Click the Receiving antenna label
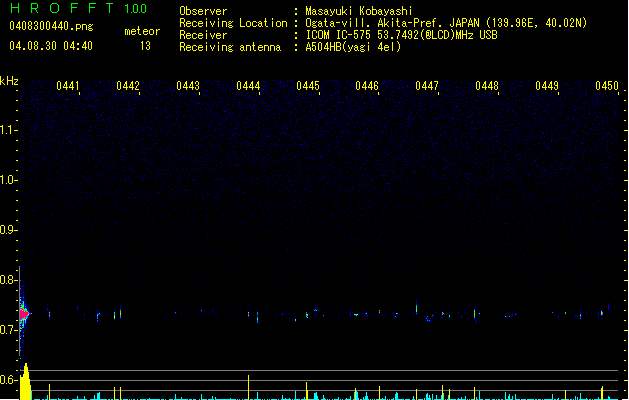 230,47
